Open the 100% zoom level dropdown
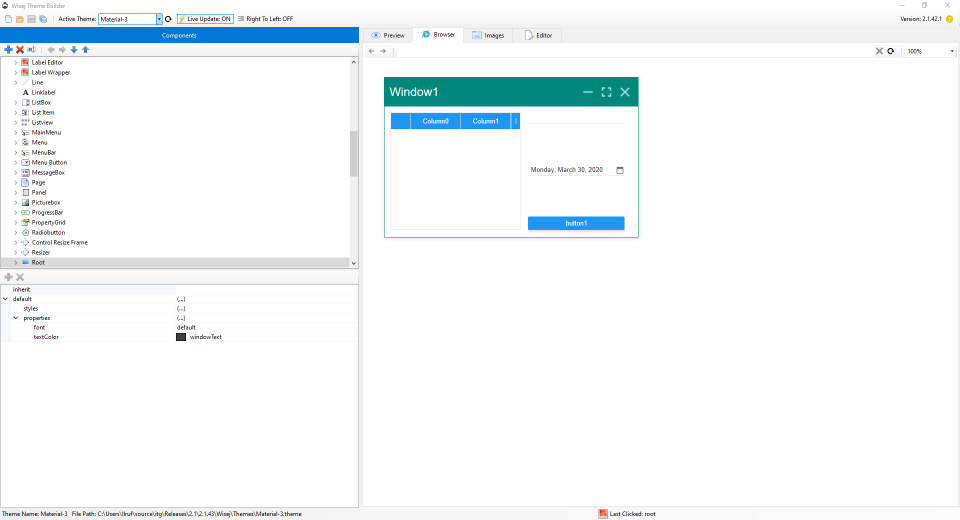This screenshot has height=520, width=960. coord(951,51)
